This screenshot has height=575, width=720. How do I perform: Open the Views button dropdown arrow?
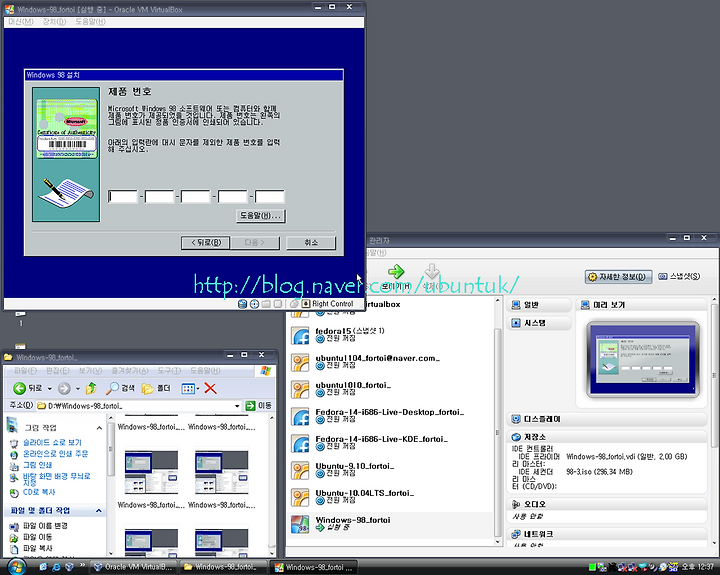[198, 389]
